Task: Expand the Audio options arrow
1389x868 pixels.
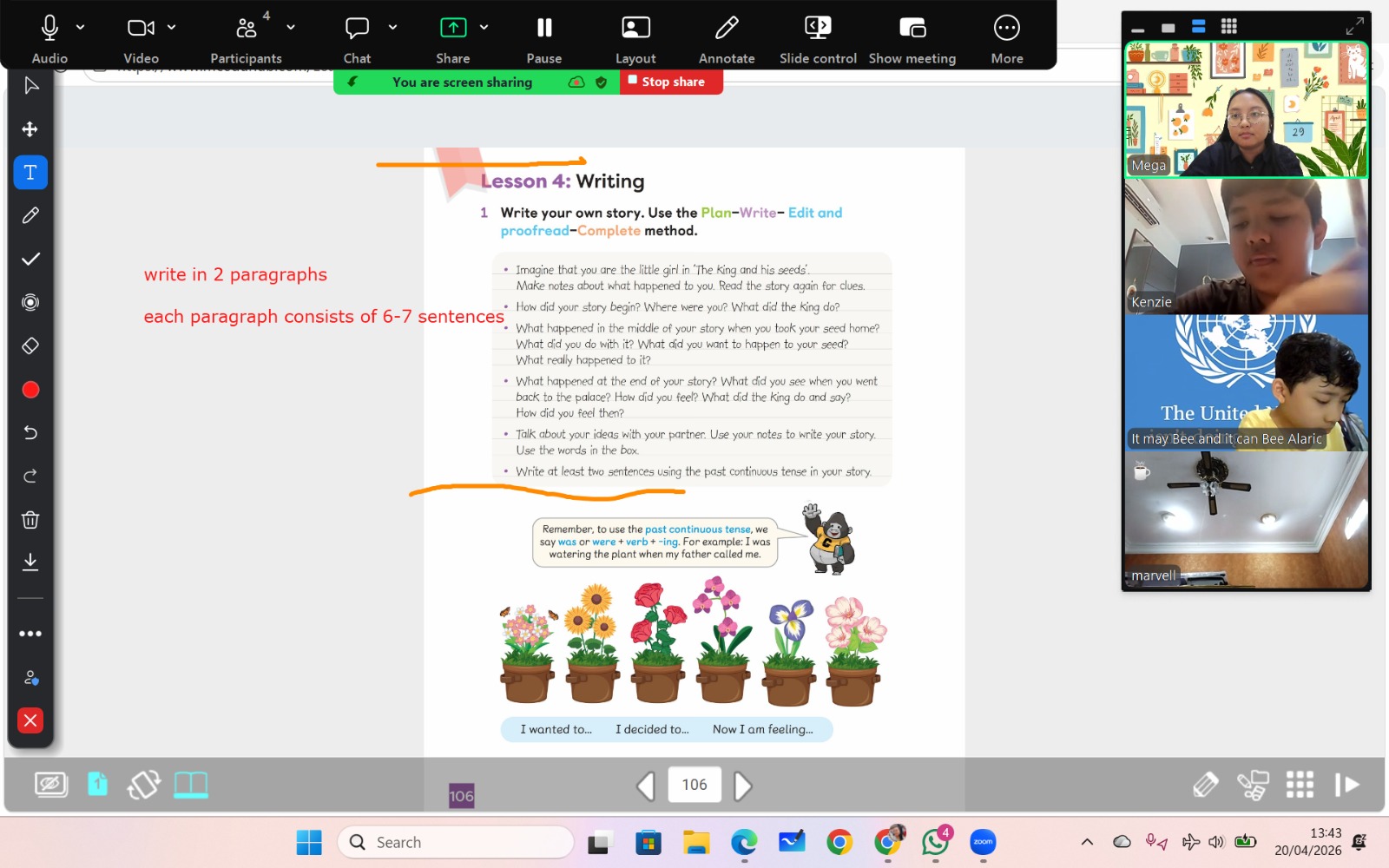Action: [81, 28]
